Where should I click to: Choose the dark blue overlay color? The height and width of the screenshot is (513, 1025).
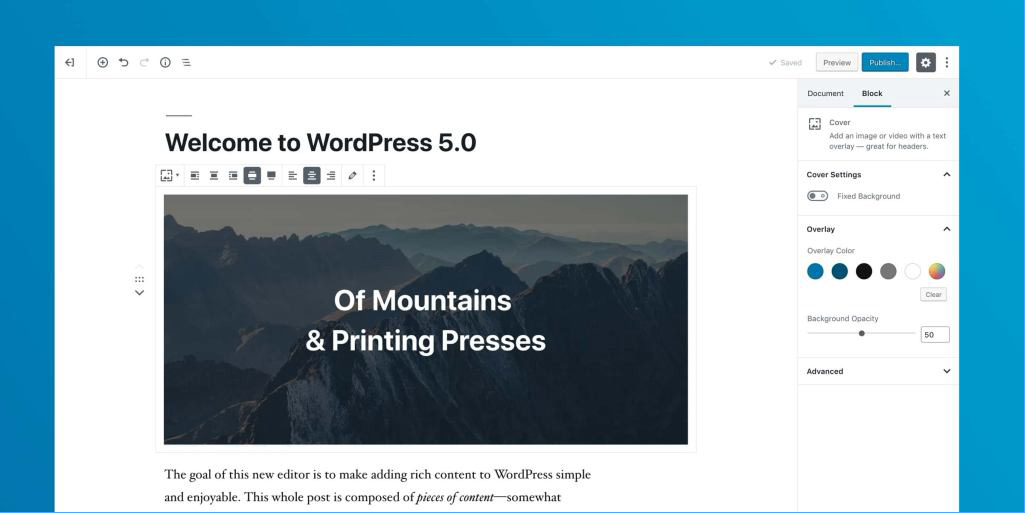pyautogui.click(x=839, y=271)
